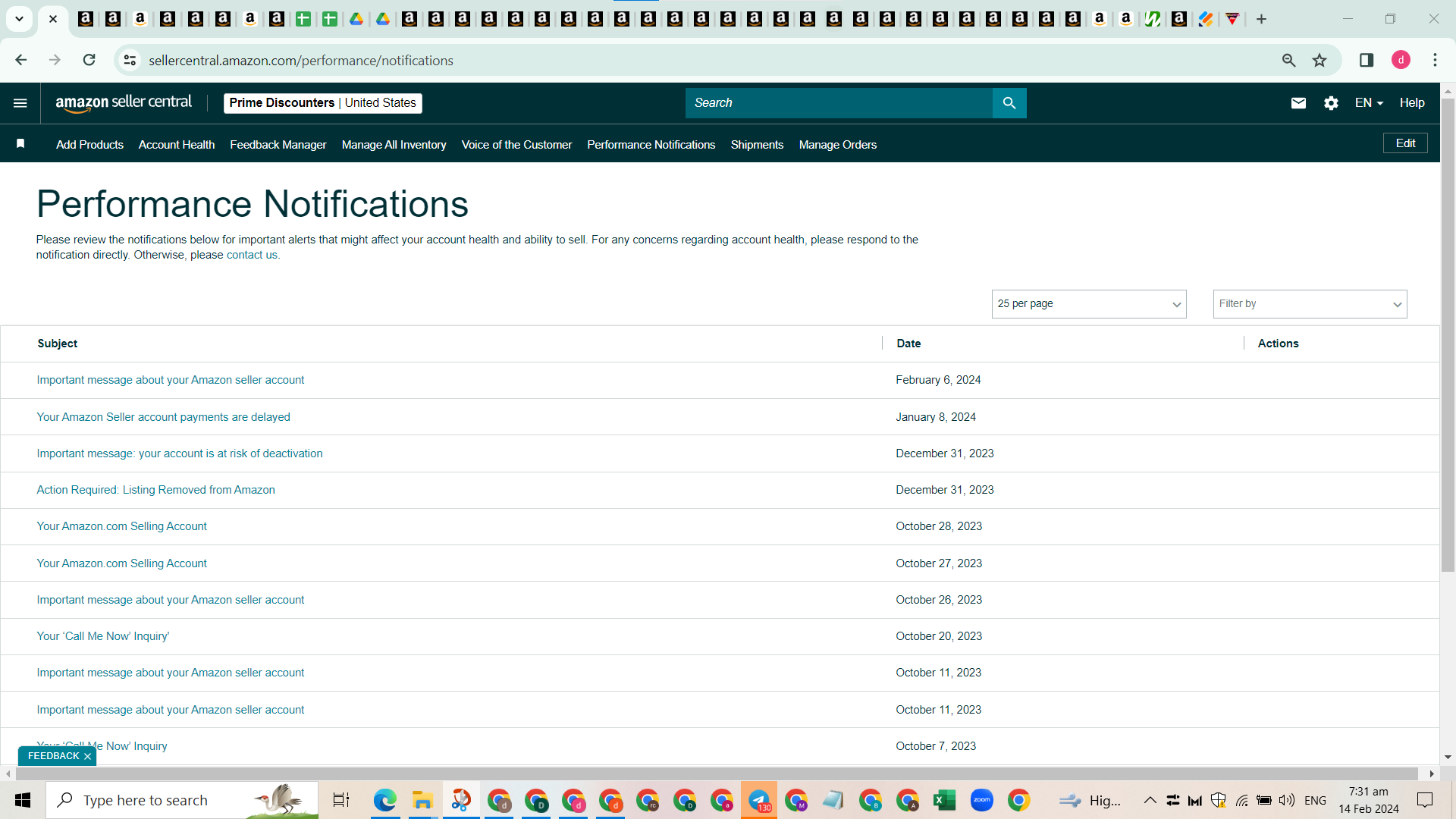Viewport: 1456px width, 819px height.
Task: Open the hamburger navigation menu
Action: [20, 103]
